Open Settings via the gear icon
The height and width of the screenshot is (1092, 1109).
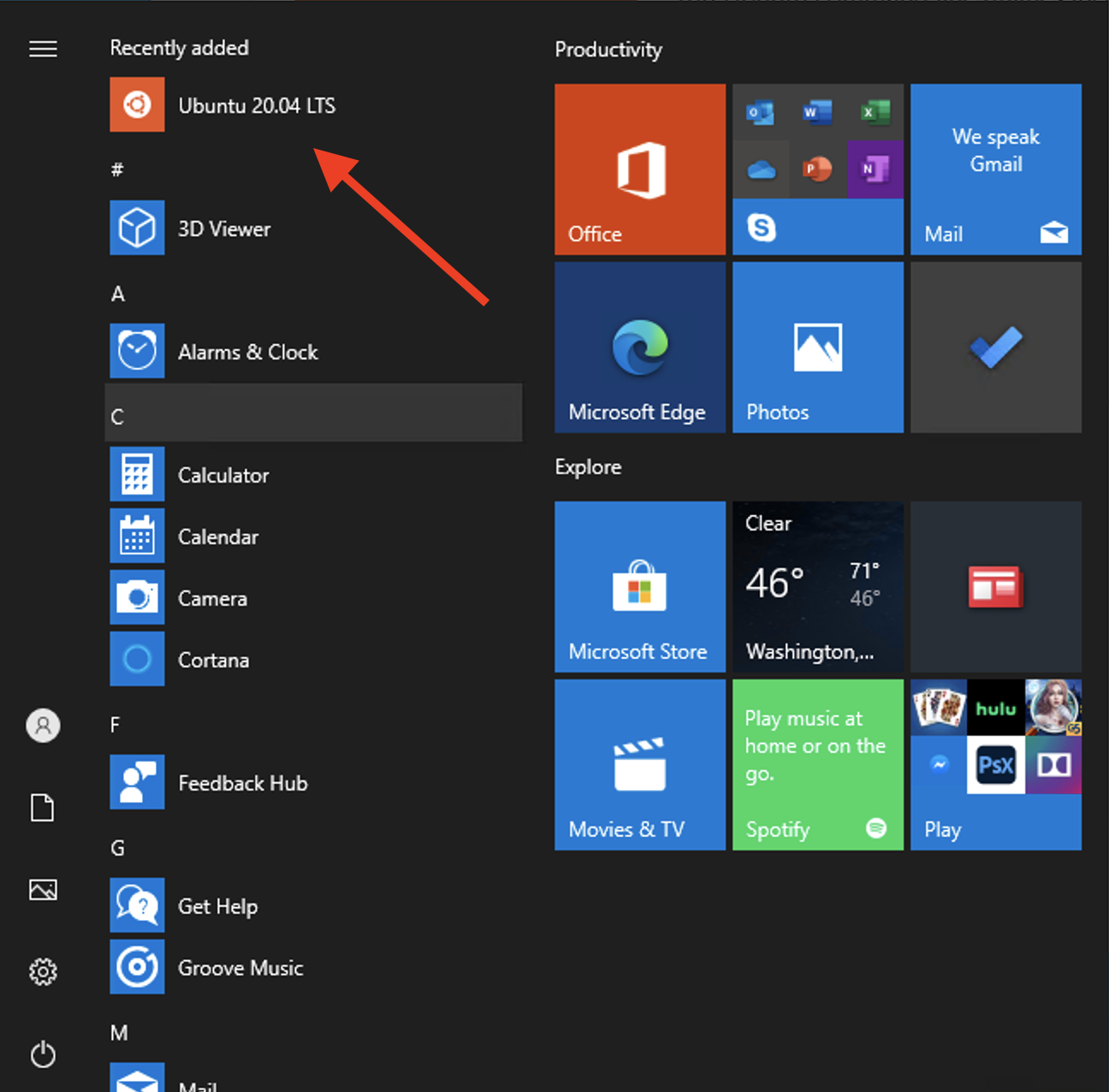point(43,971)
